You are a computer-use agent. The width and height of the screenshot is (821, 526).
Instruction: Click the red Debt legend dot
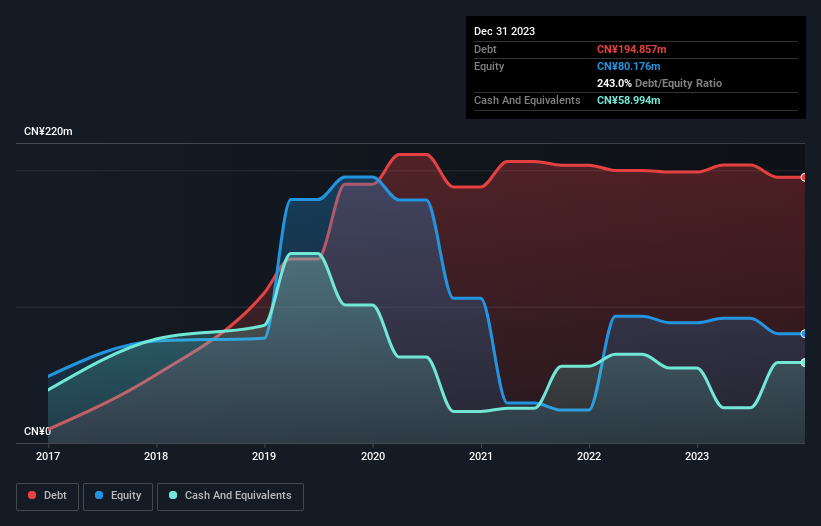(32, 495)
